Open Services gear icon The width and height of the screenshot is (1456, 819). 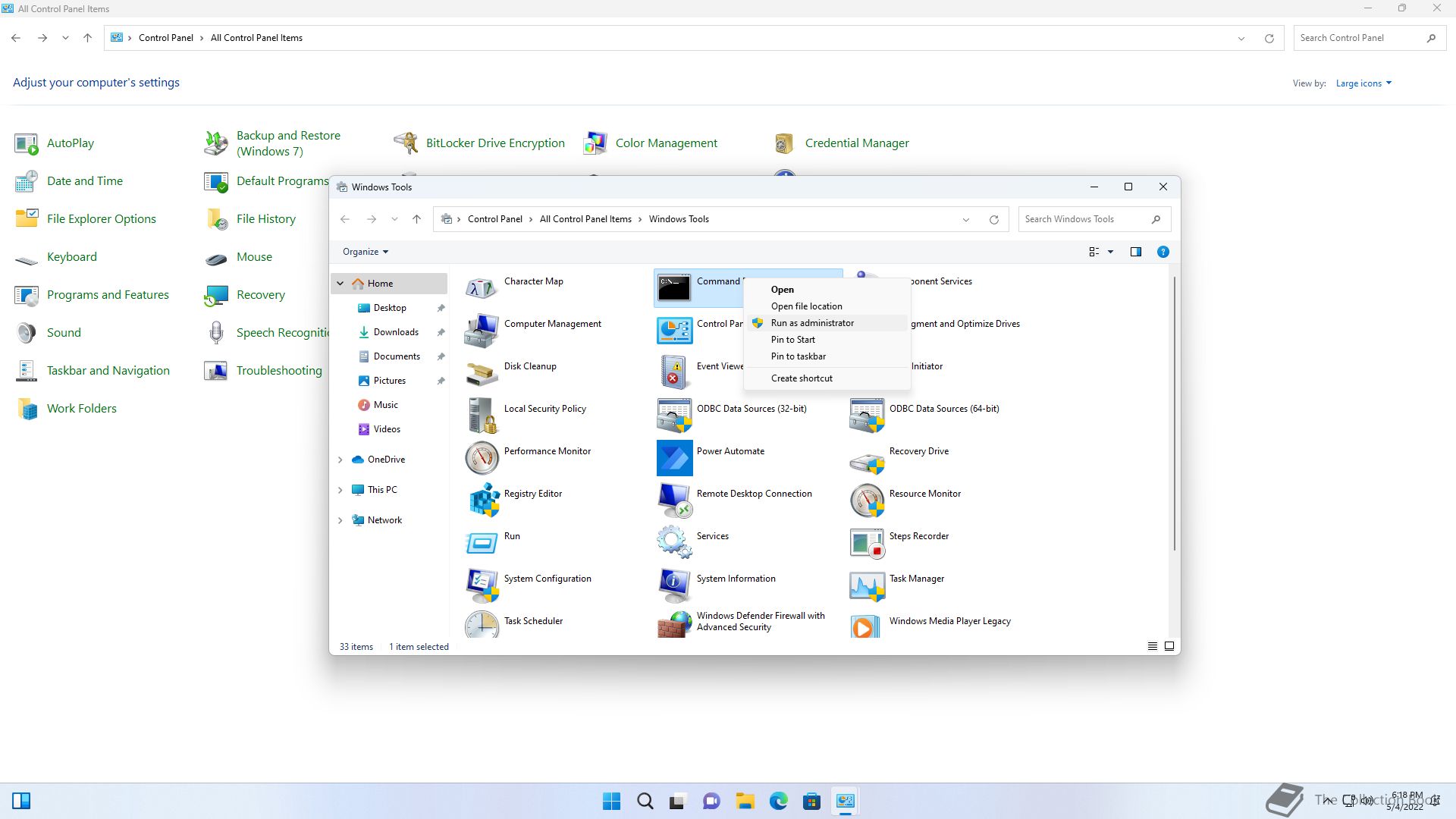[x=674, y=542]
